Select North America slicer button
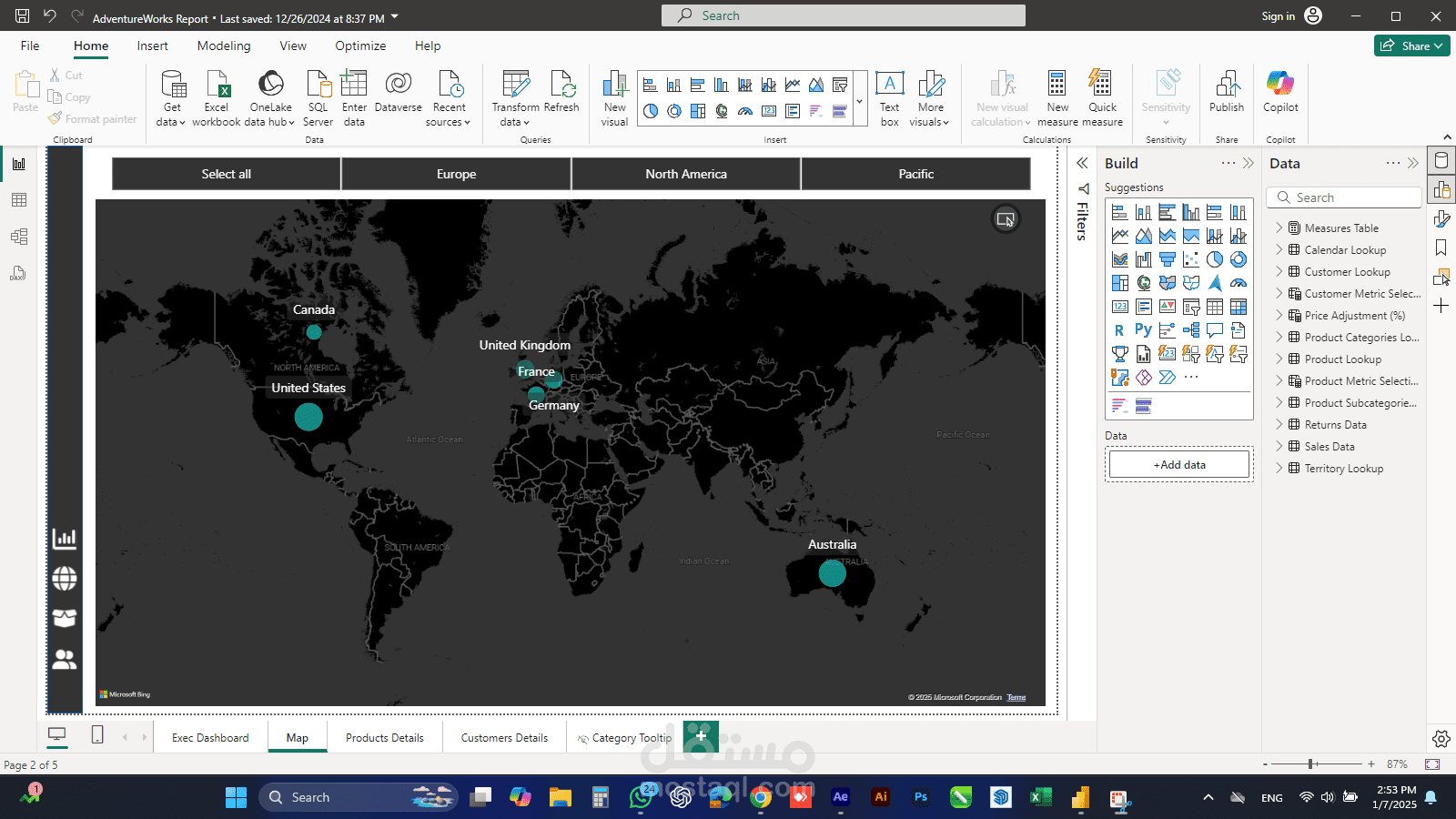The height and width of the screenshot is (819, 1456). click(x=686, y=174)
